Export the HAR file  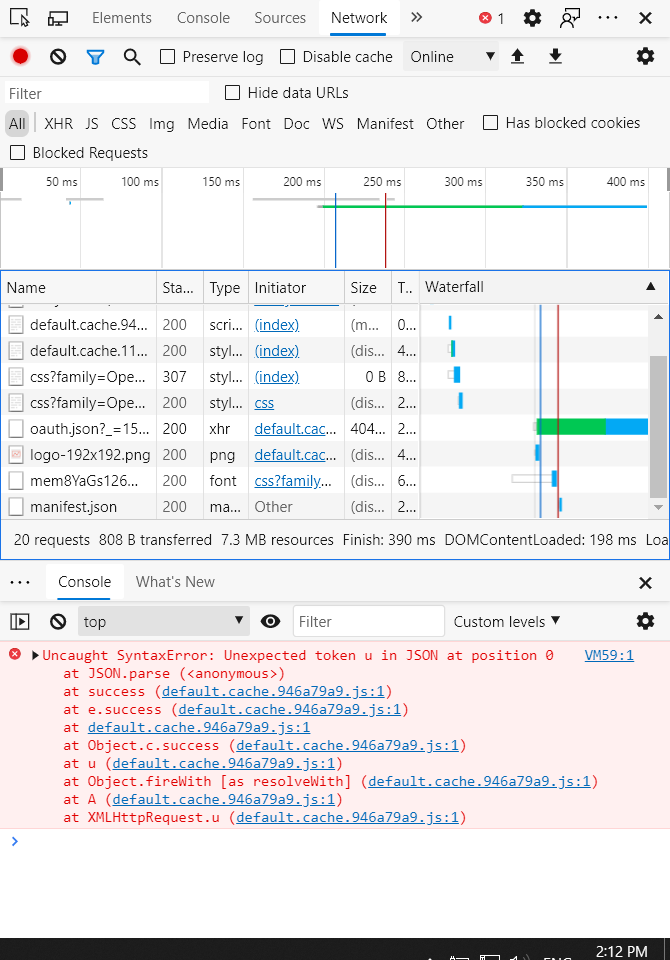pyautogui.click(x=555, y=57)
